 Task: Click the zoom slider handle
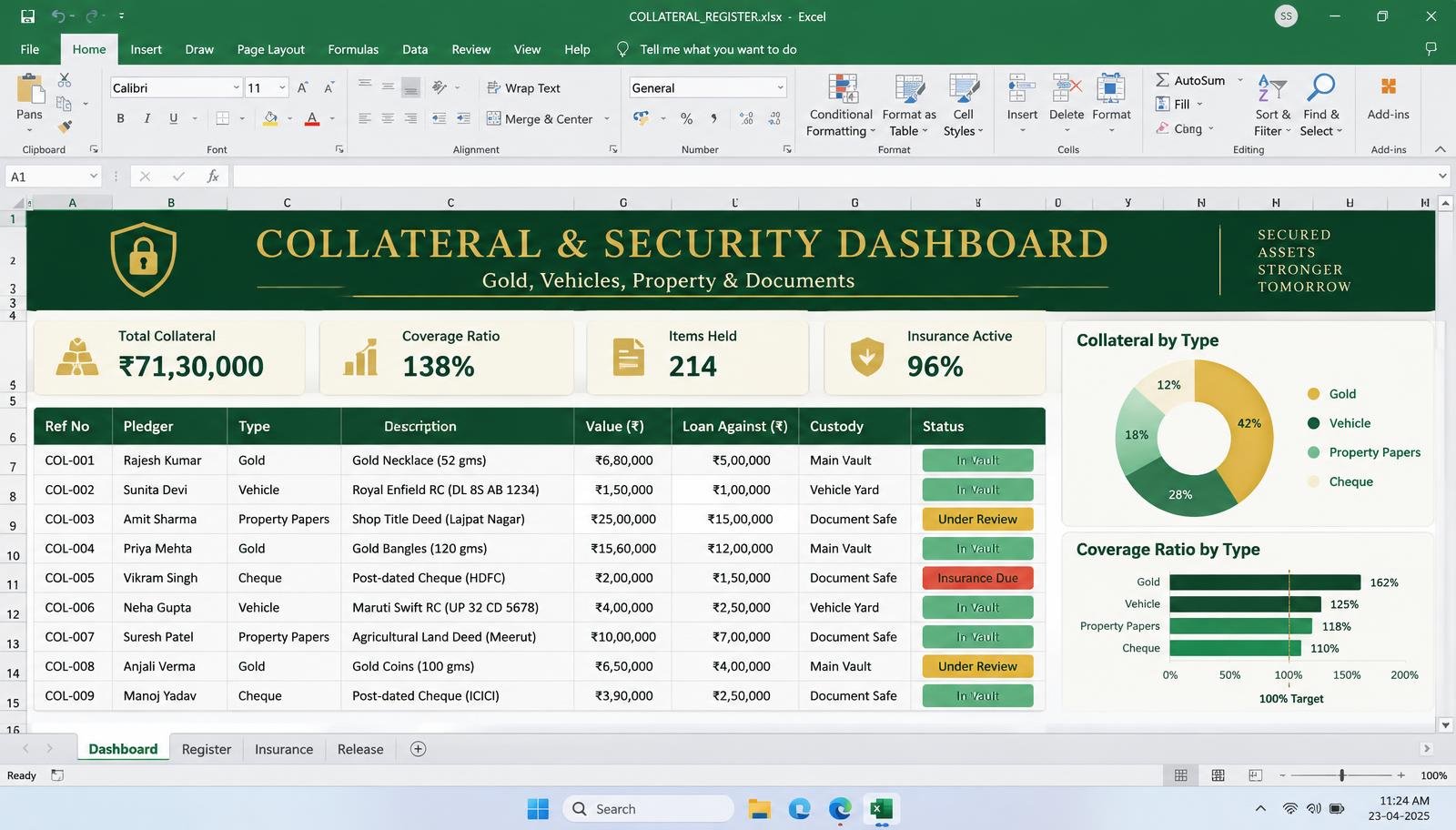point(1341,775)
